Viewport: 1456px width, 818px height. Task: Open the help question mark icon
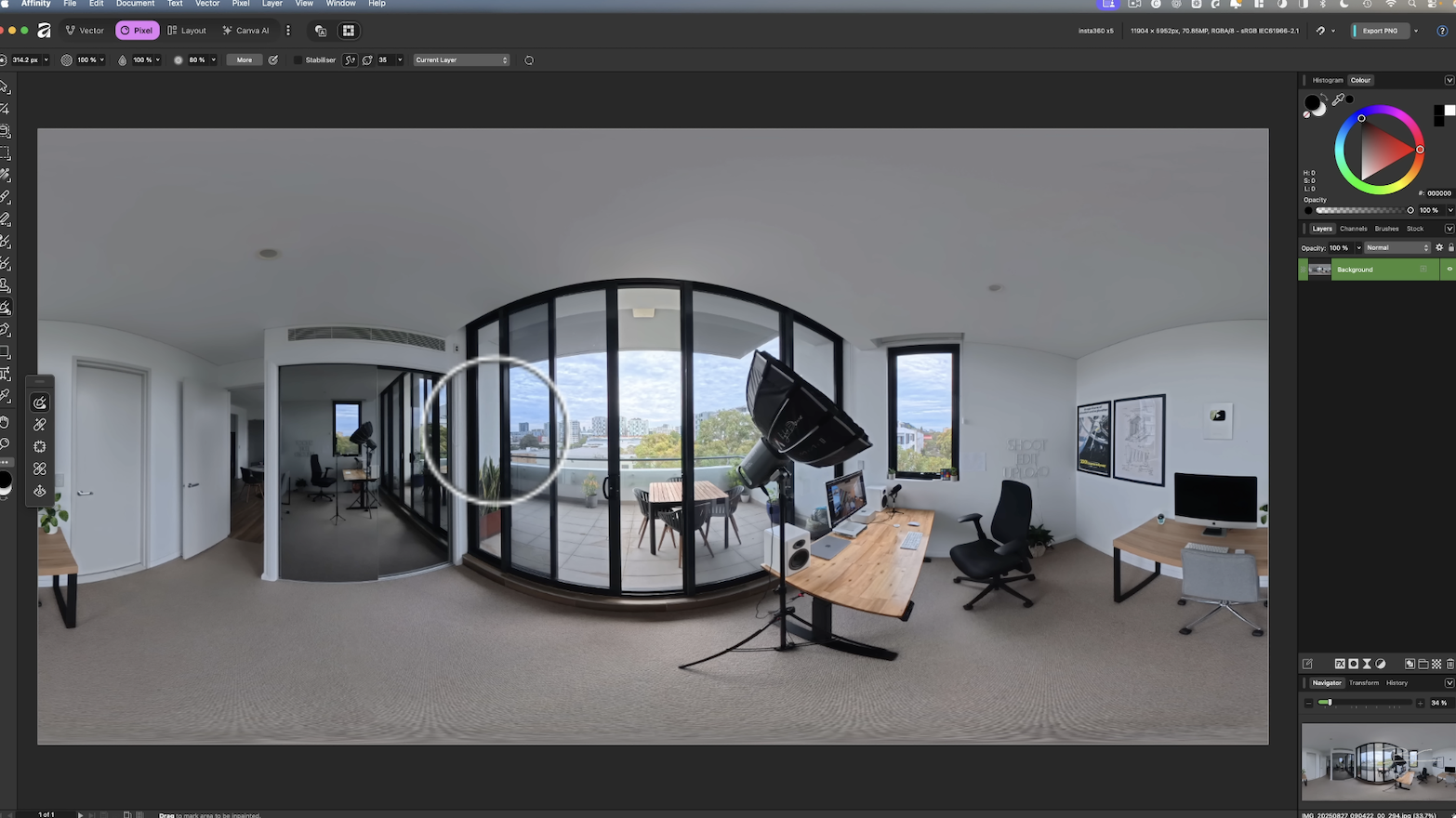click(x=1442, y=31)
